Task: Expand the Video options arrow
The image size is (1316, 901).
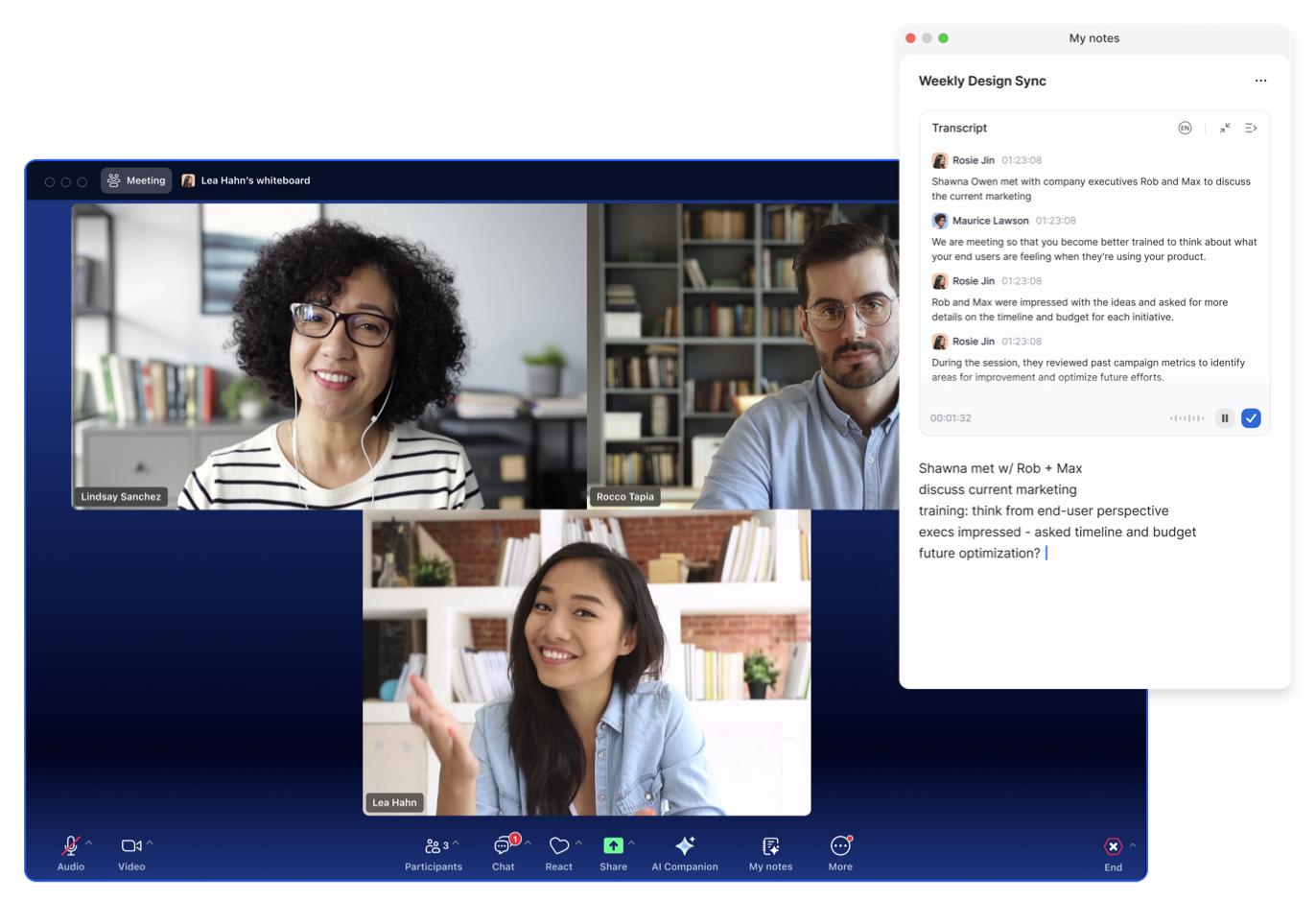Action: click(x=150, y=843)
